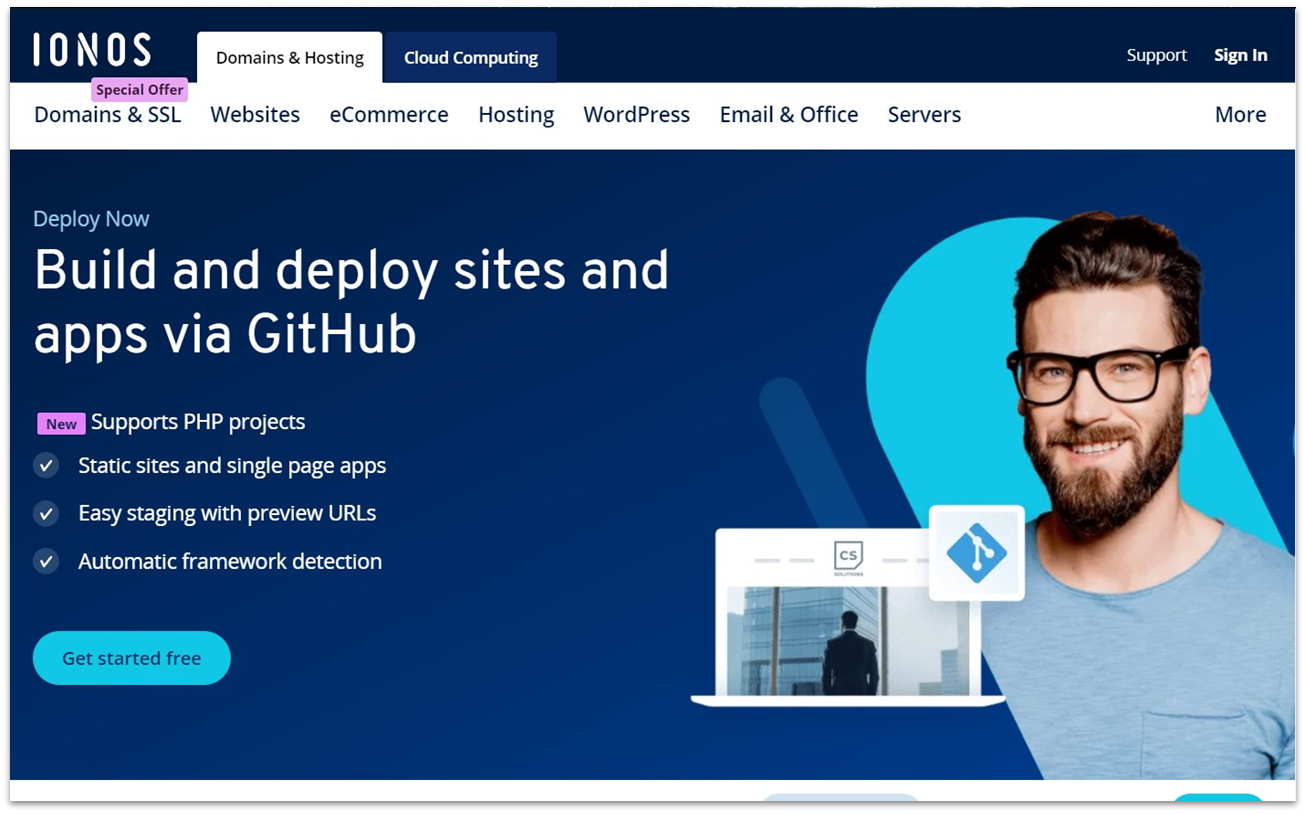Open the Support link
Image resolution: width=1306 pixels, height=814 pixels.
(x=1157, y=55)
